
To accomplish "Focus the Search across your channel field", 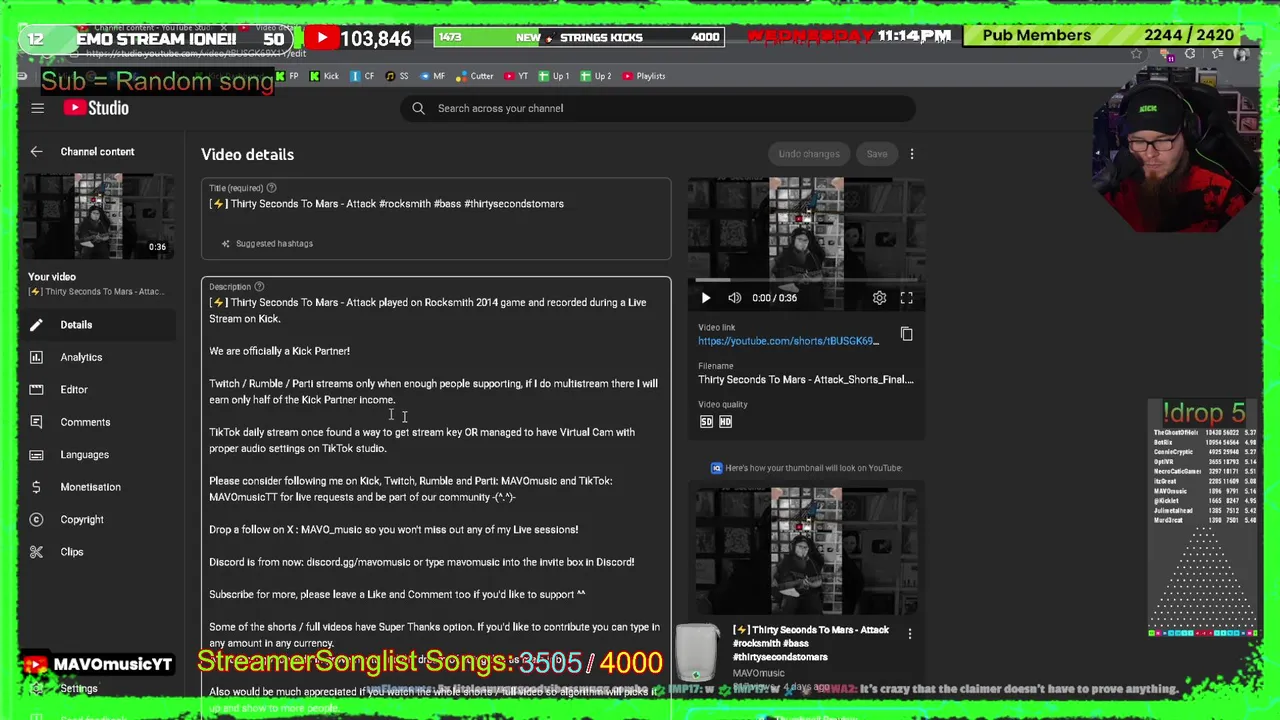I will click(658, 108).
